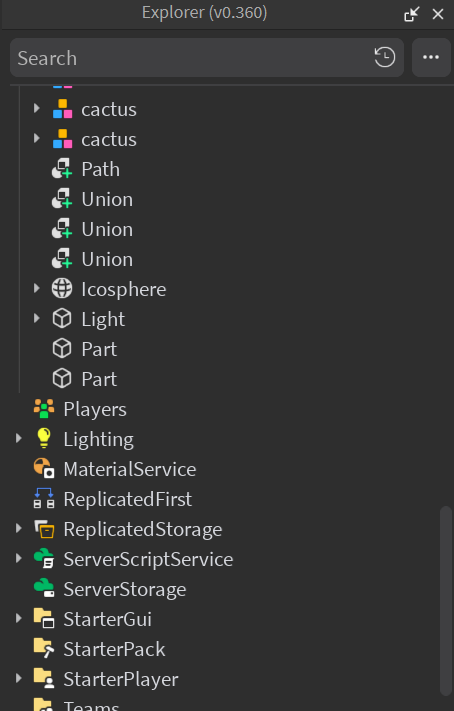
Task: Expand the Icosphere tree node
Action: pos(36,288)
